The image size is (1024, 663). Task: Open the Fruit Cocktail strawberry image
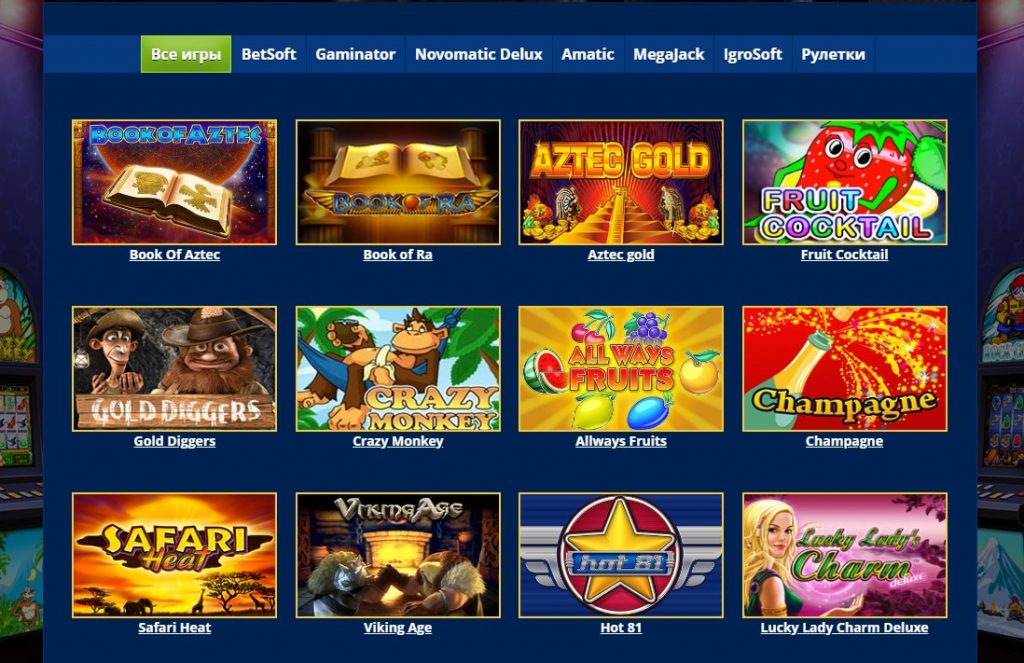pyautogui.click(x=844, y=182)
